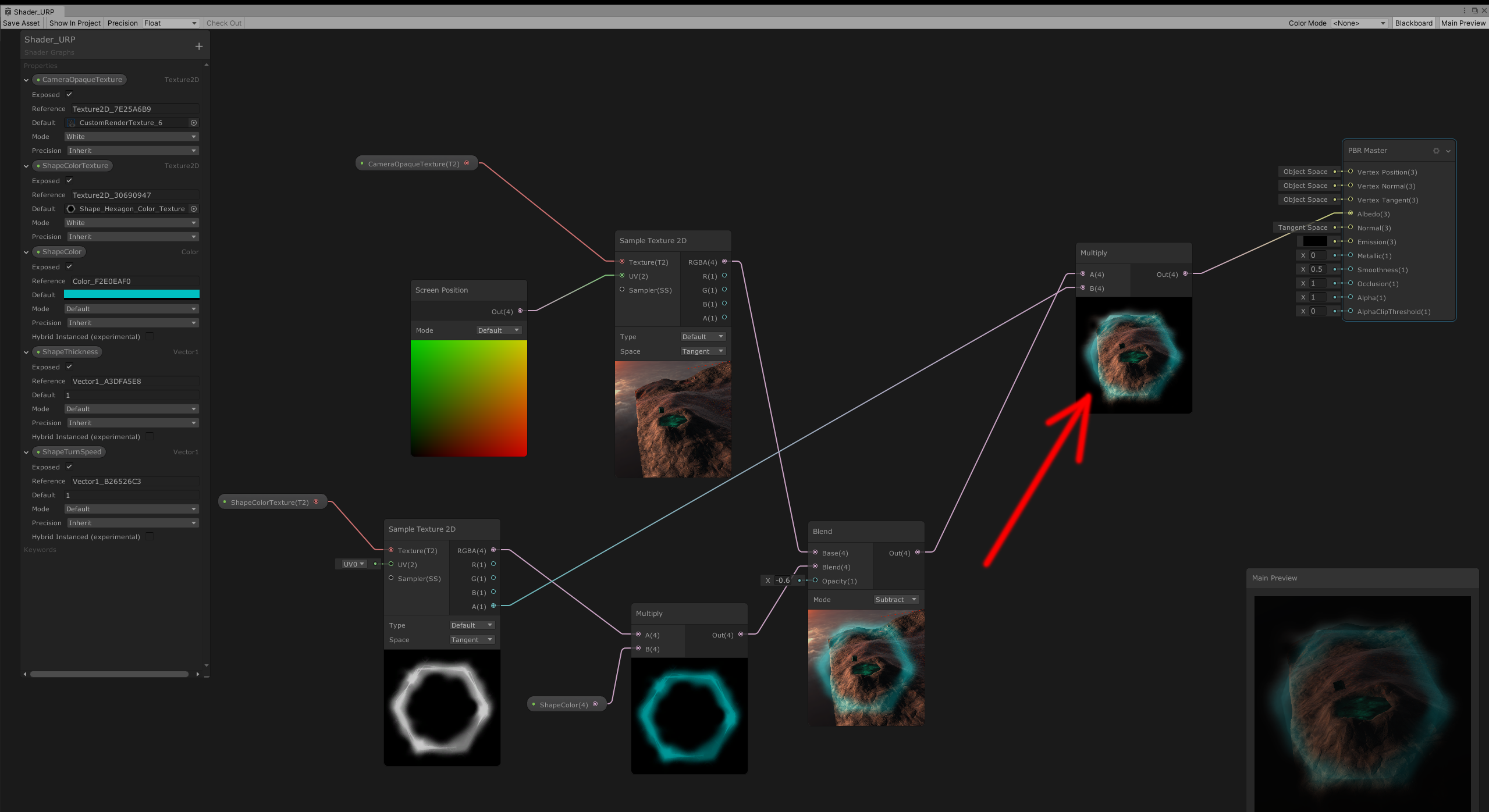Viewport: 1489px width, 812px height.
Task: Enable Hybrid Instanced for ShapeTurnSpeed
Action: 150,536
